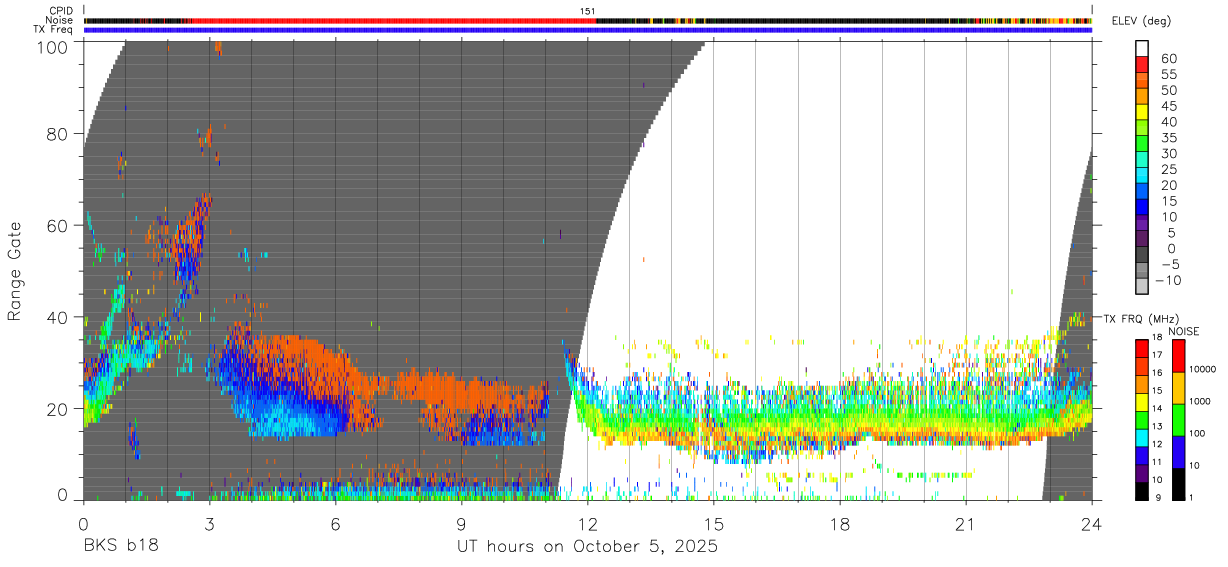Click NOISE colorbar label 10000
This screenshot has height=567, width=1228.
(1203, 370)
